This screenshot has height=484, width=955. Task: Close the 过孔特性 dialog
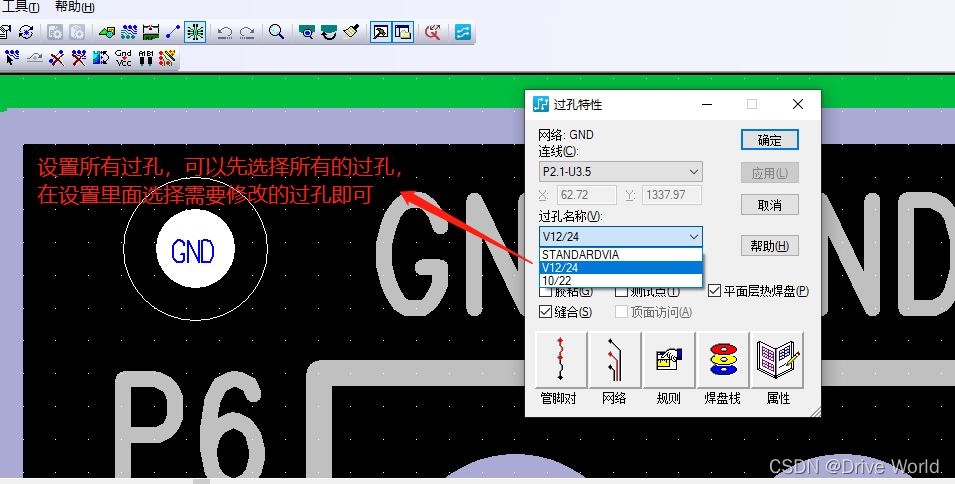[798, 104]
